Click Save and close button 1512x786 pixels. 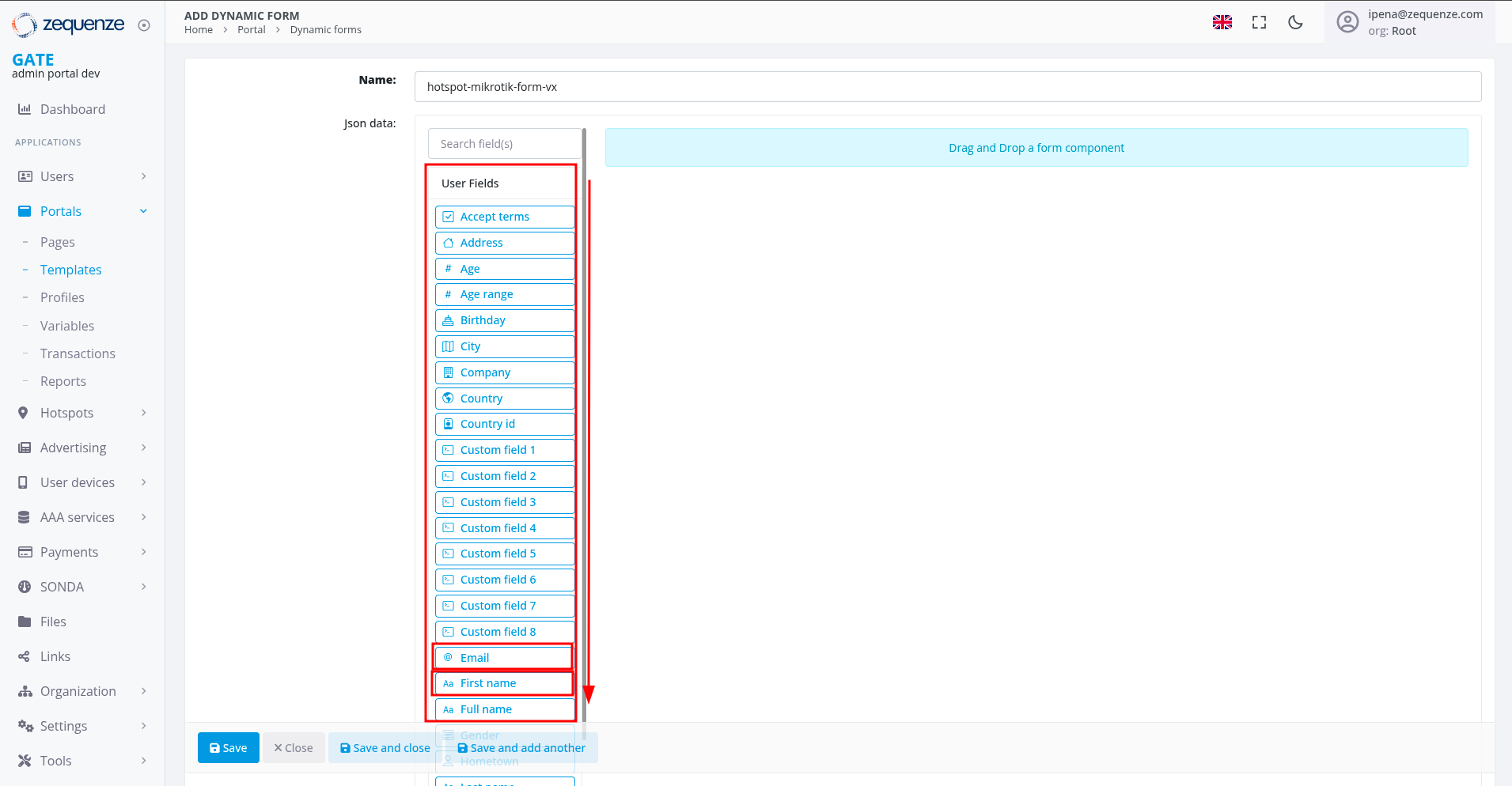(x=385, y=748)
